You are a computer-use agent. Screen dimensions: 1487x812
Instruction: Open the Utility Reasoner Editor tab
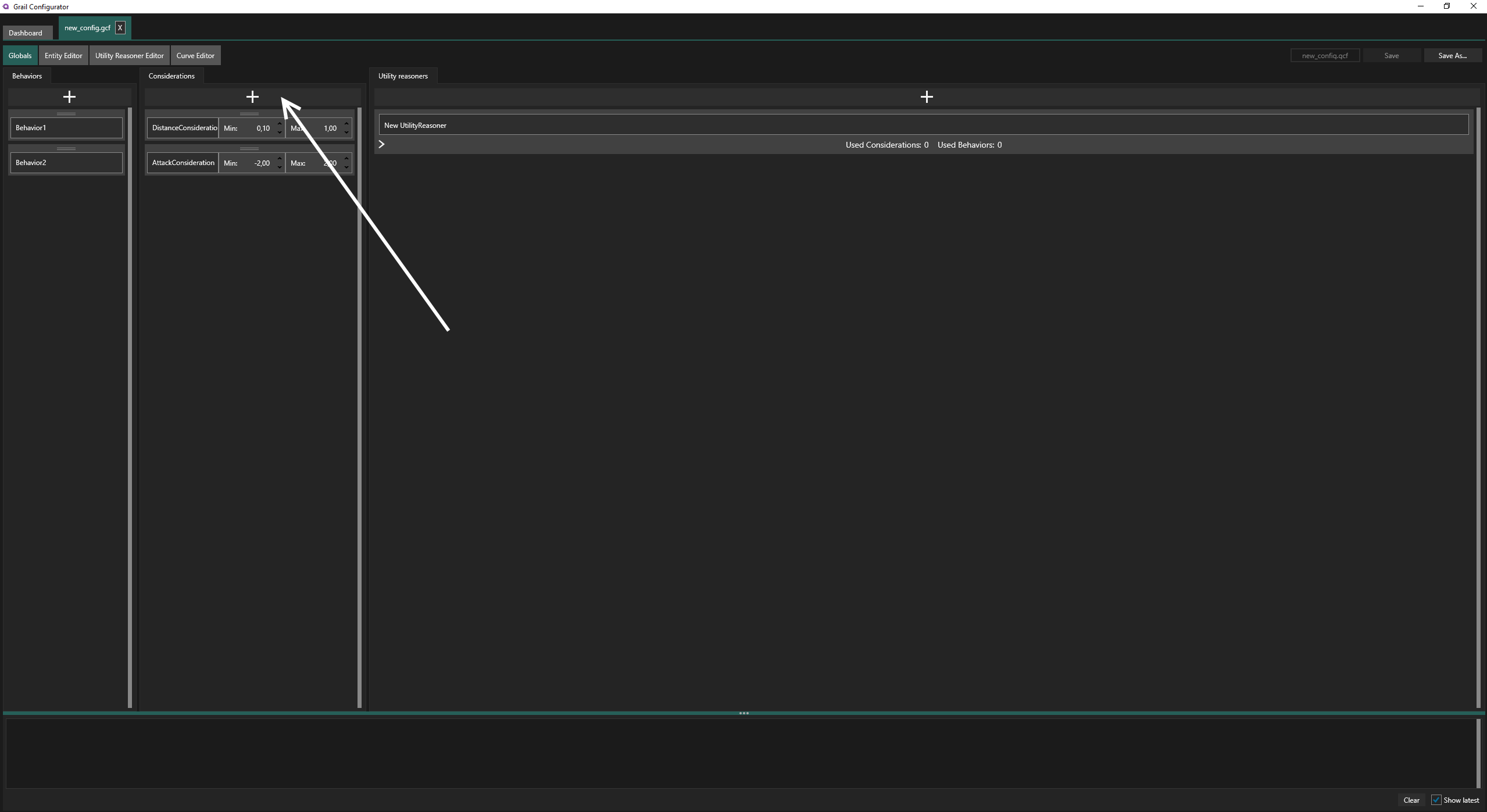coord(130,55)
